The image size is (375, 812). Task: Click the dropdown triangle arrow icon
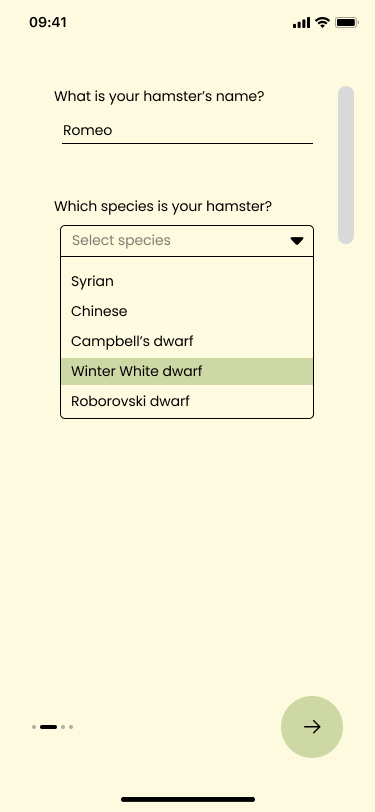click(296, 241)
